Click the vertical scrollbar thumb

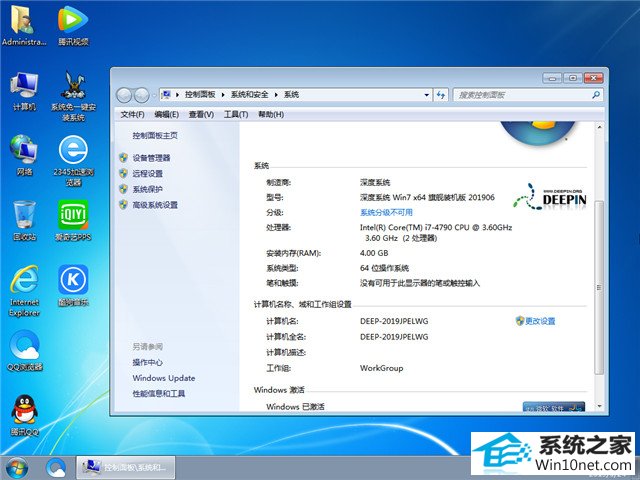[599, 288]
